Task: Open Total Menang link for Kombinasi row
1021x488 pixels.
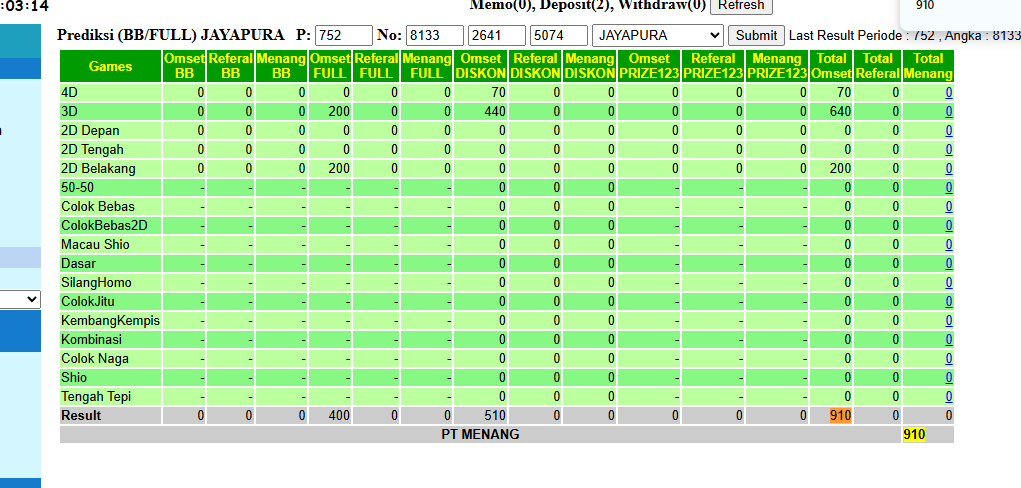Action: click(949, 339)
